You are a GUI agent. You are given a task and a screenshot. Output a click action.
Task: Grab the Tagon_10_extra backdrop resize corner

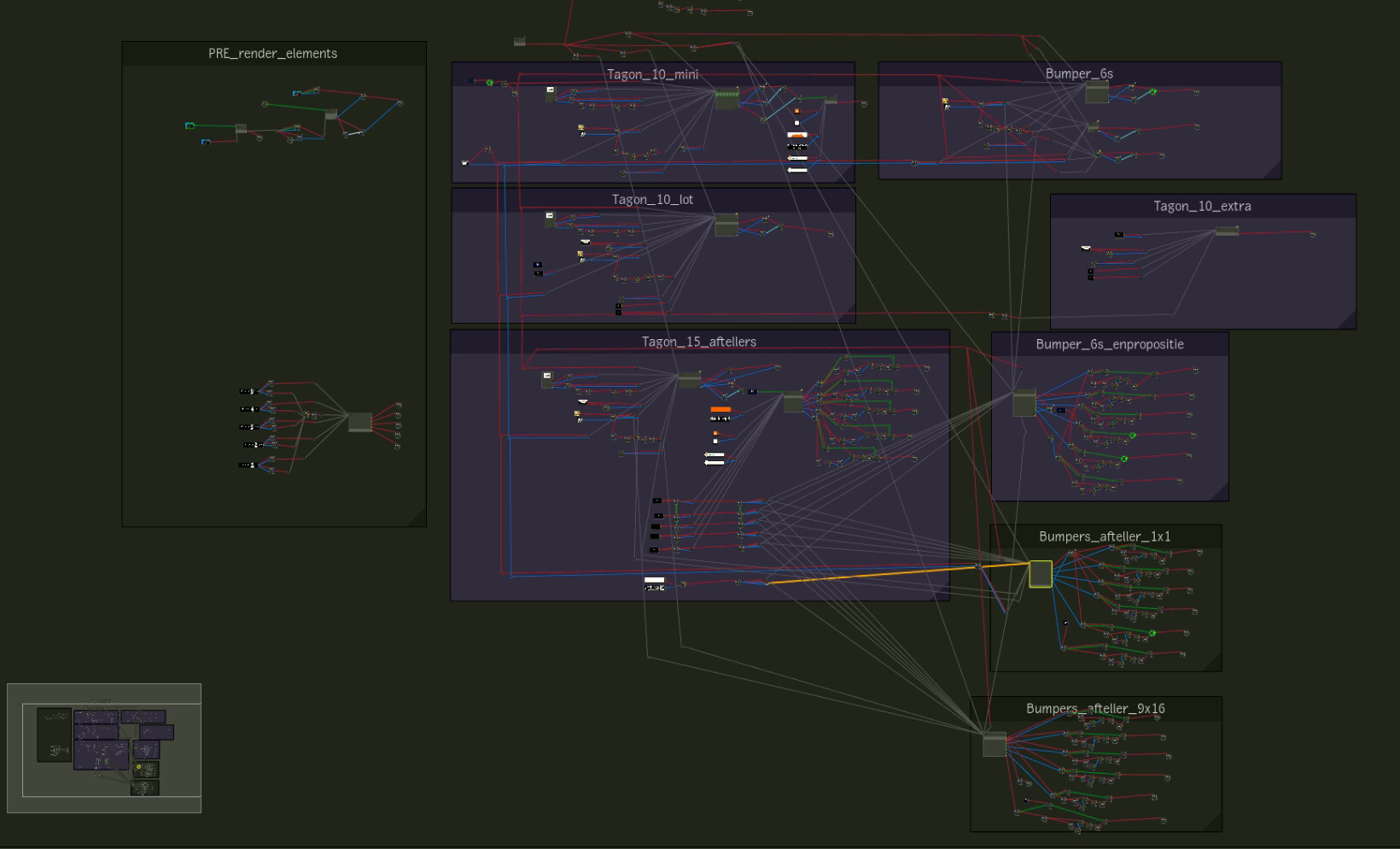[x=1347, y=320]
